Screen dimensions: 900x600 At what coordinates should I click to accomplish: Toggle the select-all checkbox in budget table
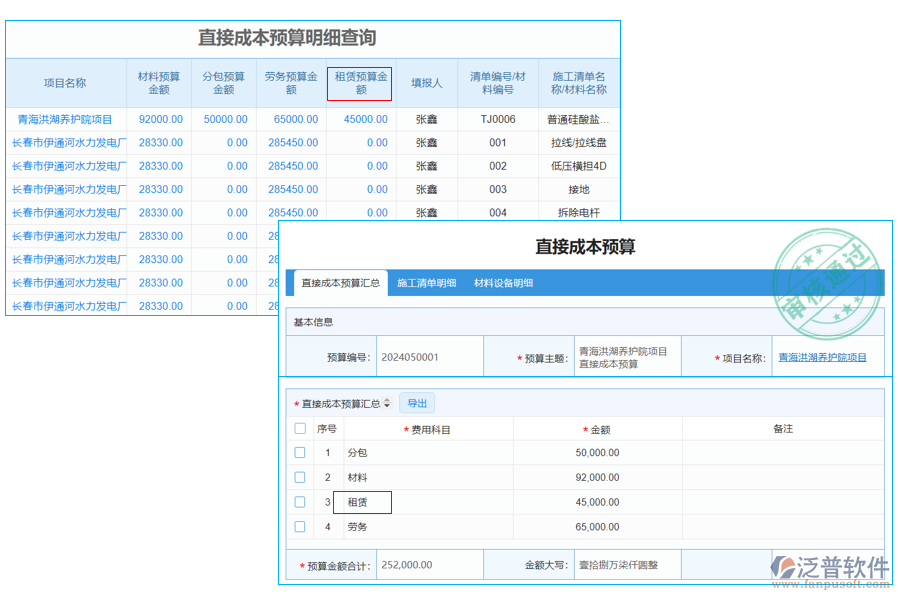[300, 428]
